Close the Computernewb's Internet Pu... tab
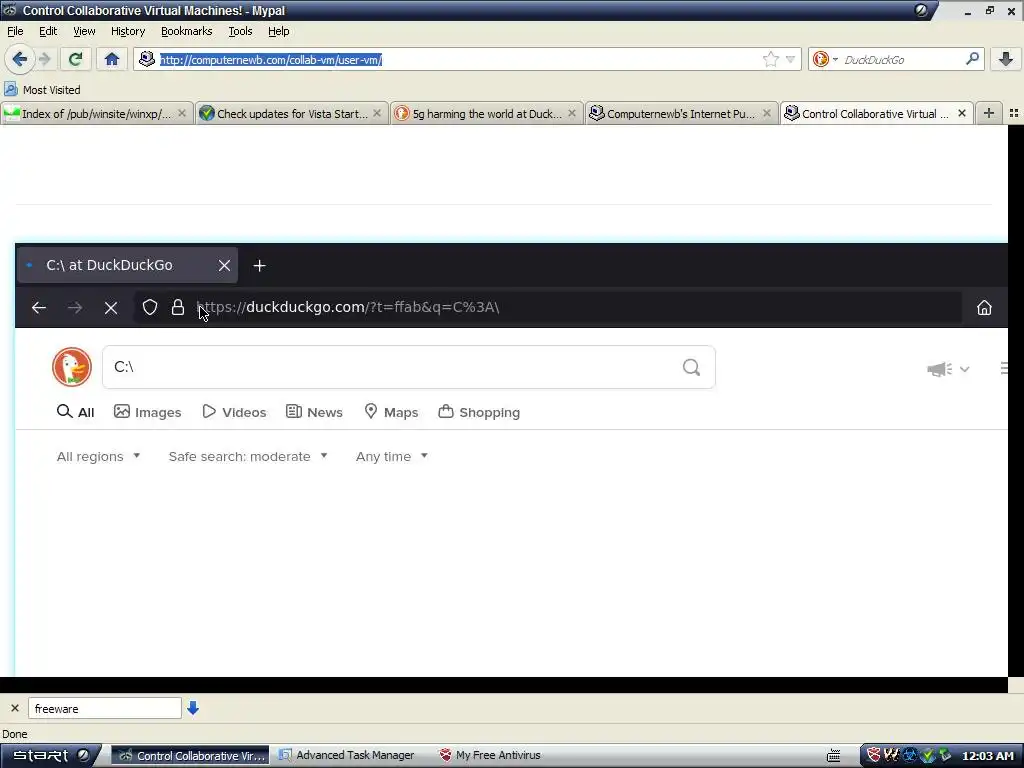The image size is (1024, 768). click(x=767, y=113)
